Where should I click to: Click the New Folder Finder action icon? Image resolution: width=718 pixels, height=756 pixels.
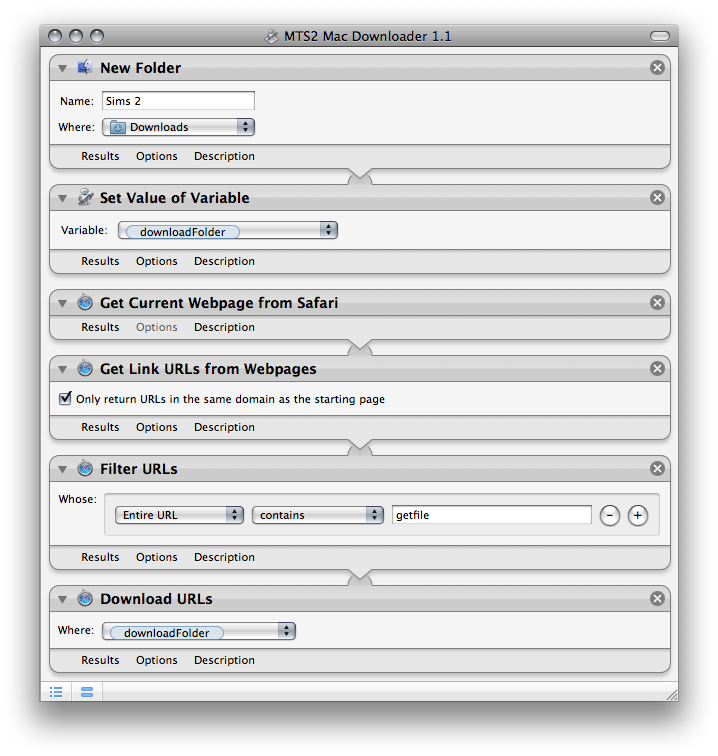pos(85,68)
